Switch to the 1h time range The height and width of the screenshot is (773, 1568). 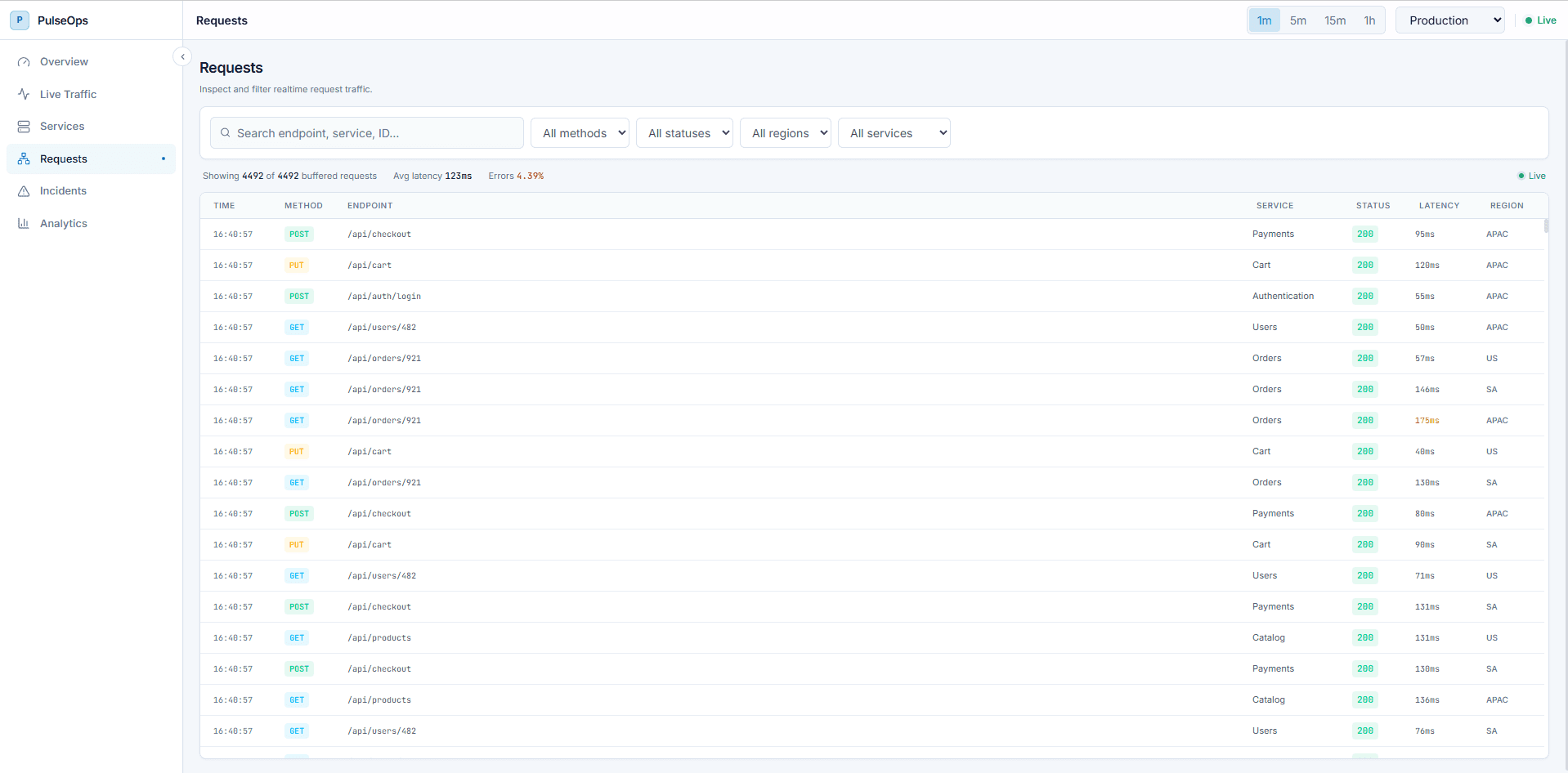pos(1369,20)
